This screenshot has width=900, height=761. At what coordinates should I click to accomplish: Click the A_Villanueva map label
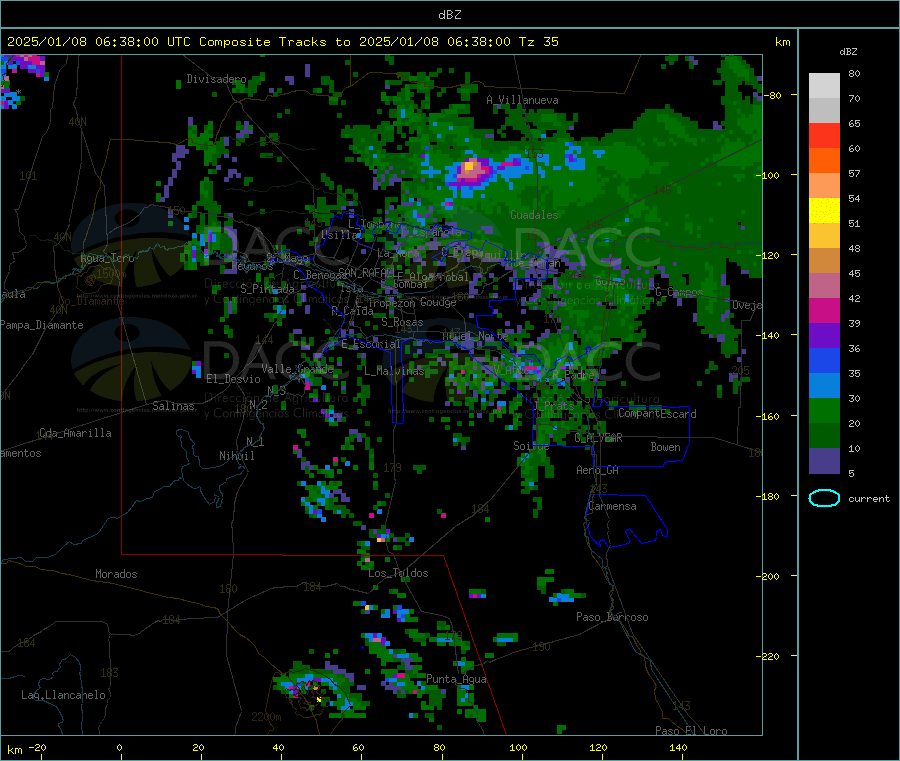tap(522, 100)
